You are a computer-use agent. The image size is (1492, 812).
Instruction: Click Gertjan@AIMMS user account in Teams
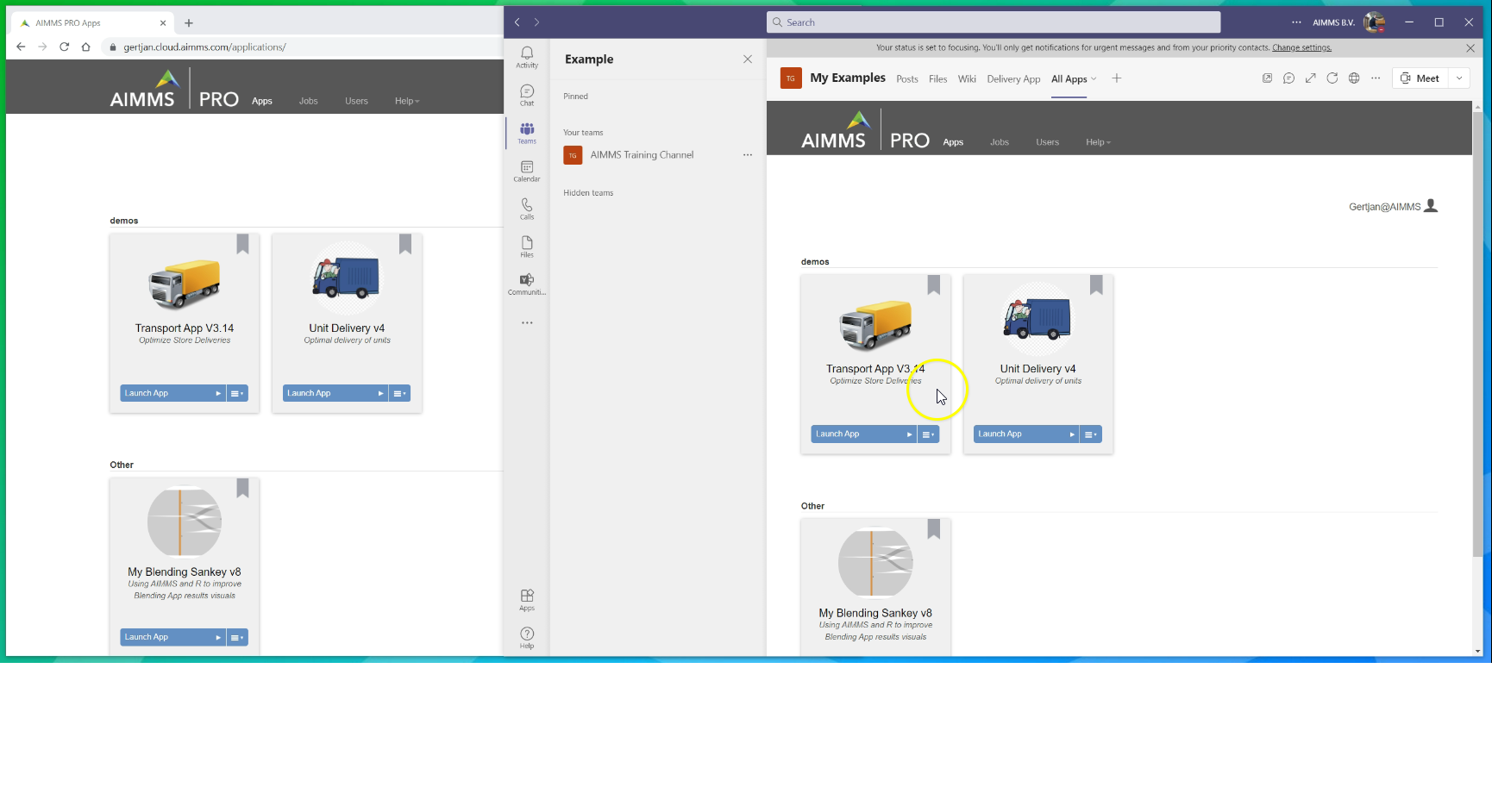(1393, 207)
